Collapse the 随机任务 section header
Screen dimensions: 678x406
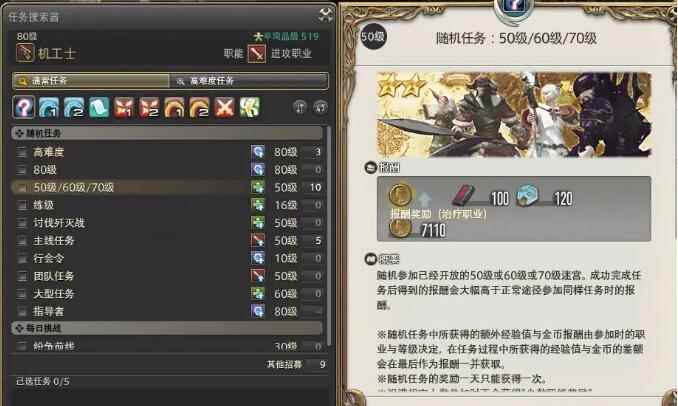[x=167, y=133]
